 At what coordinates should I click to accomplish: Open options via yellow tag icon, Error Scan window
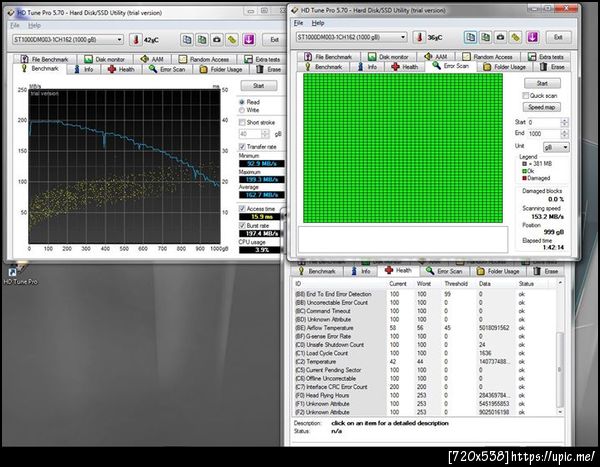coord(516,37)
